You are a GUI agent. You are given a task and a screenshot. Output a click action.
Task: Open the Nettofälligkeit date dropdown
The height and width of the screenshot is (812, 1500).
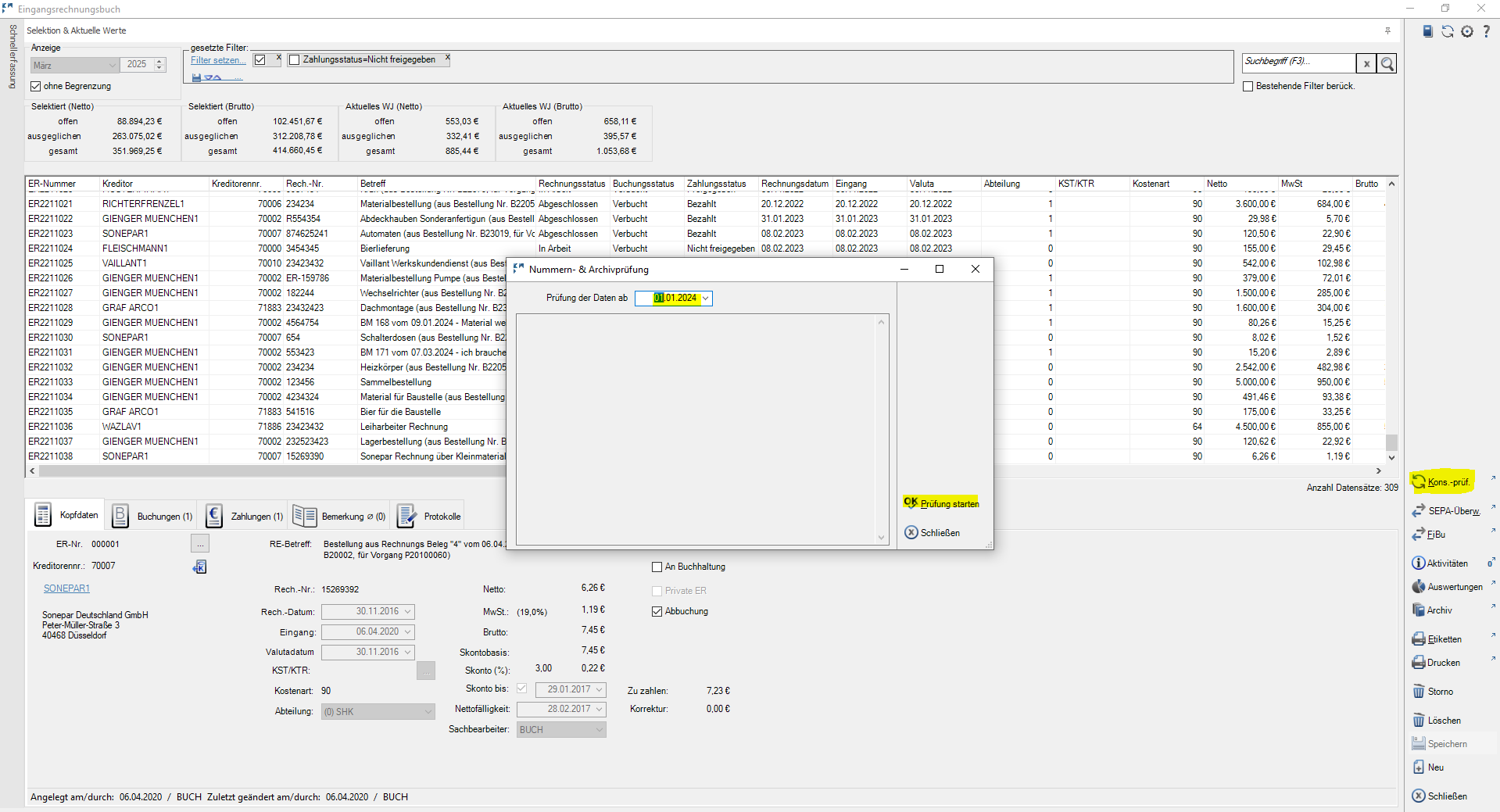coord(600,709)
